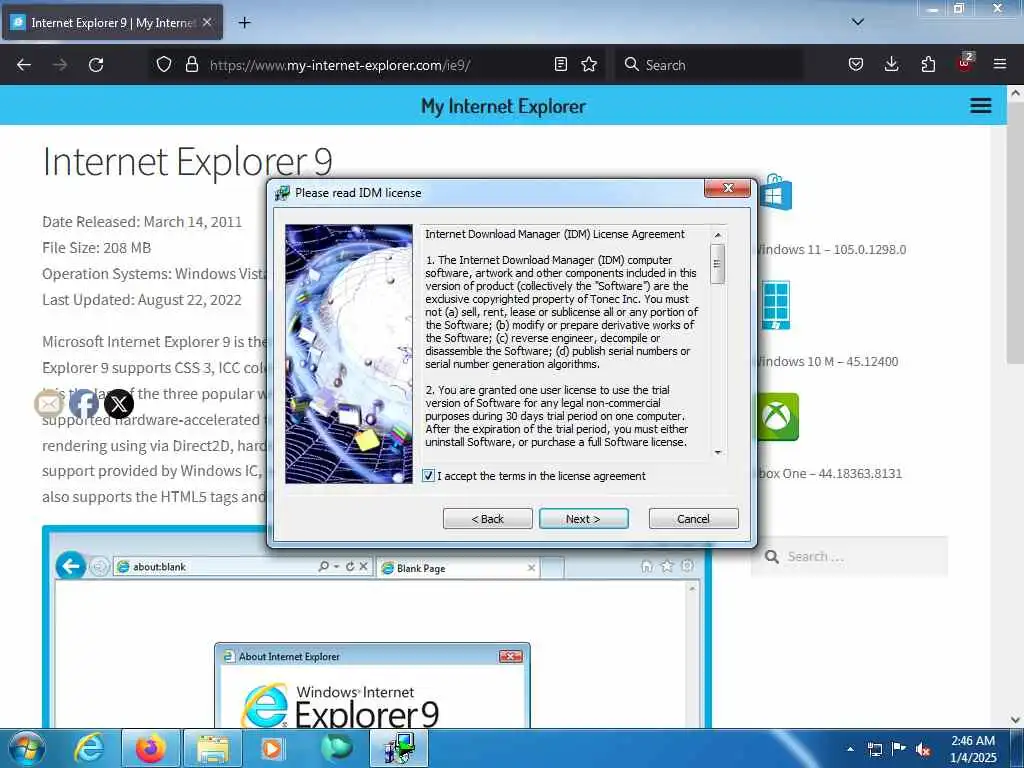Click the Windows 11 logo icon

776,193
